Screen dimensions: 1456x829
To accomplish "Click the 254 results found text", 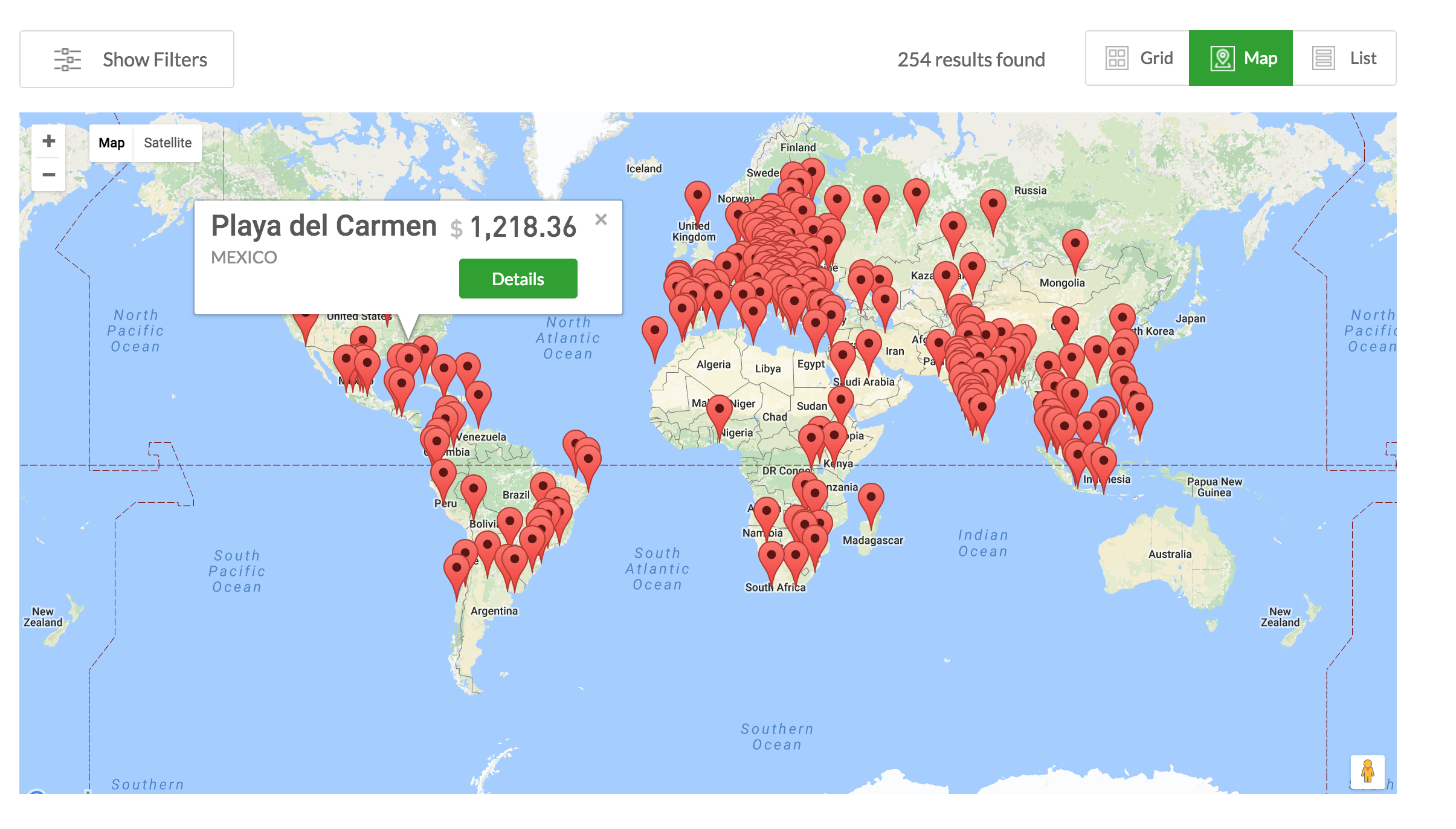I will pos(971,59).
